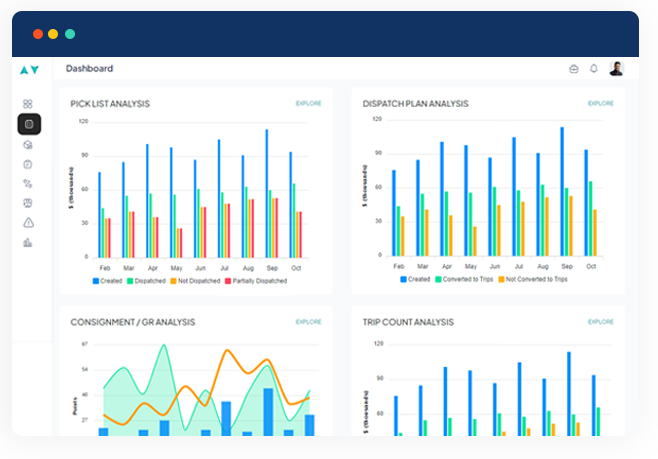Viewport: 658px width, 459px height.
Task: Open the user profile avatar
Action: click(616, 68)
